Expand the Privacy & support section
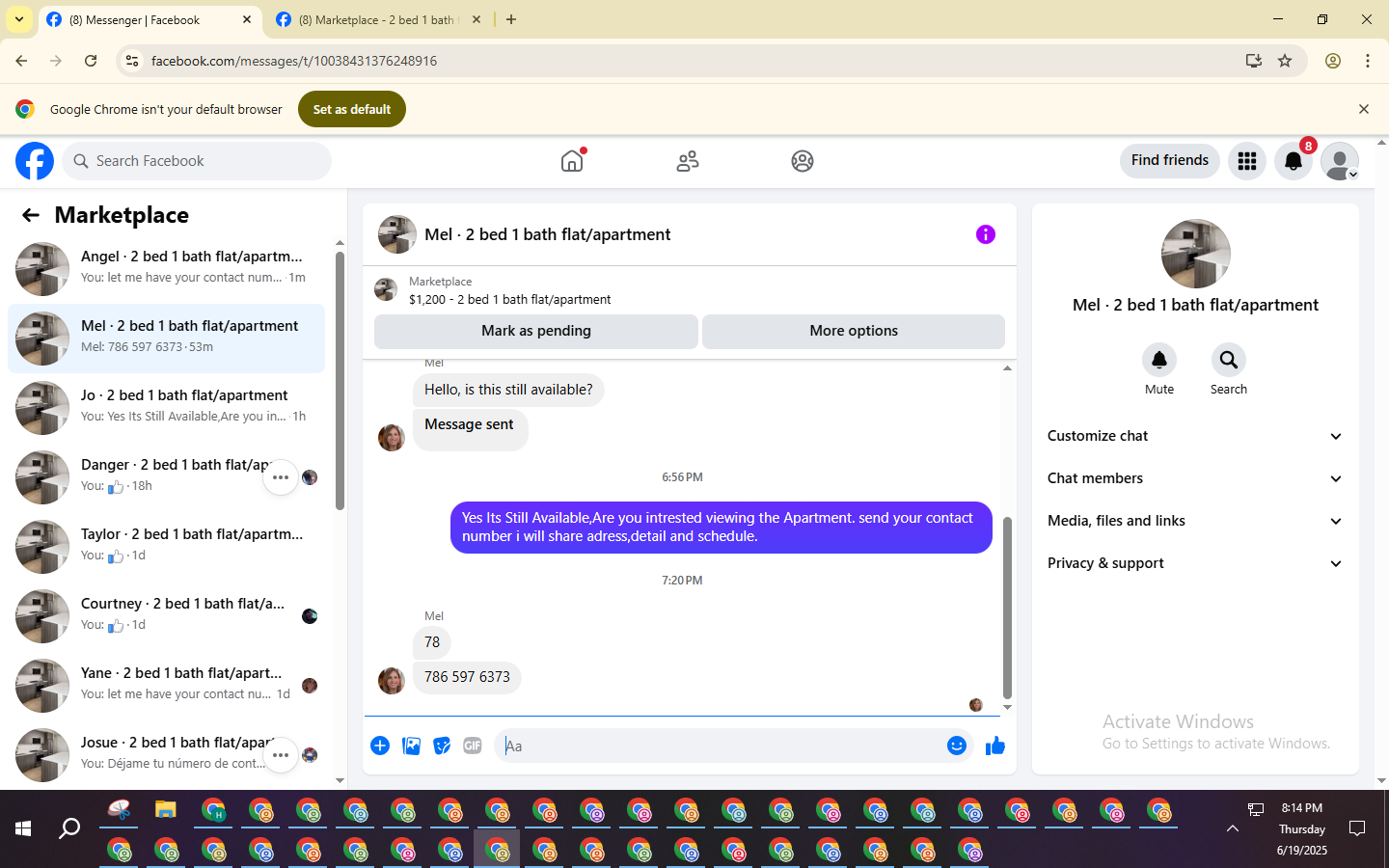Screen dimensions: 1389x868 (1195, 563)
